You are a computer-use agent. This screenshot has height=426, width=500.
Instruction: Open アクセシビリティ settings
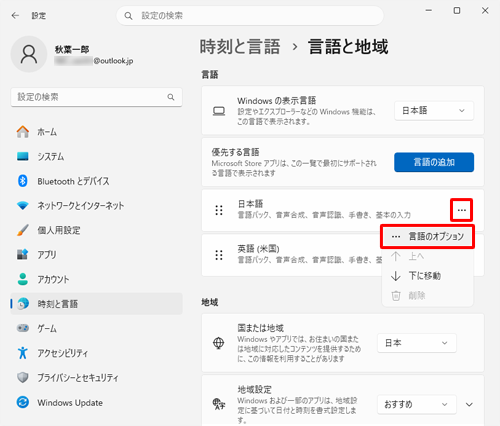coord(96,353)
